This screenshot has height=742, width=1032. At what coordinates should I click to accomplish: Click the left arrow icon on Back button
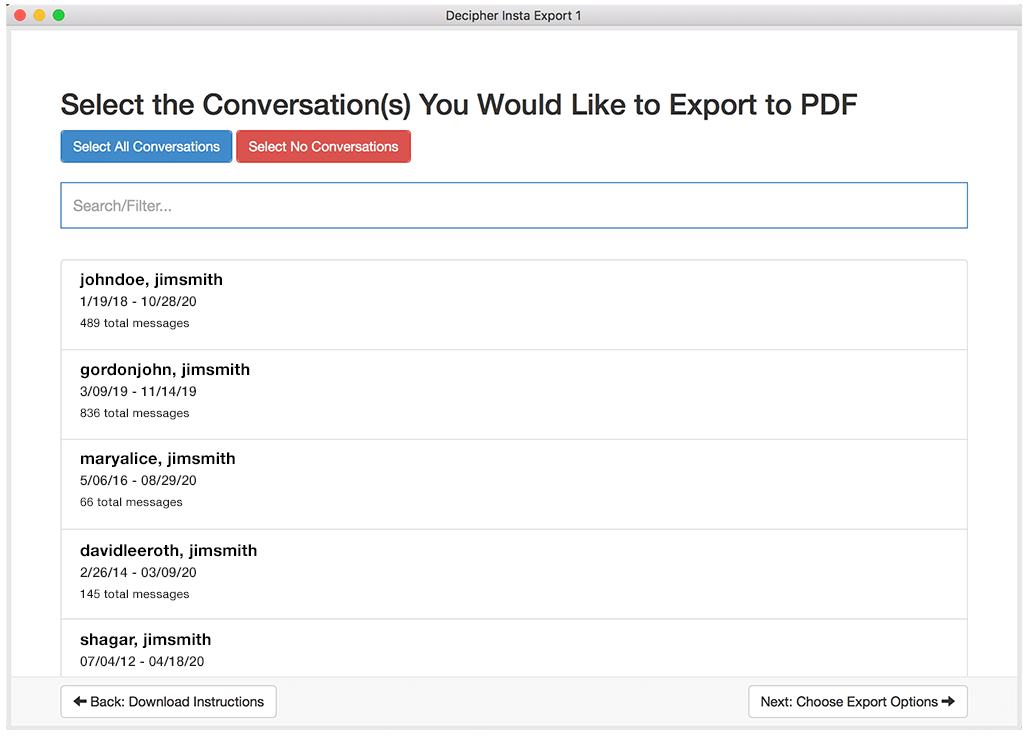tap(80, 701)
